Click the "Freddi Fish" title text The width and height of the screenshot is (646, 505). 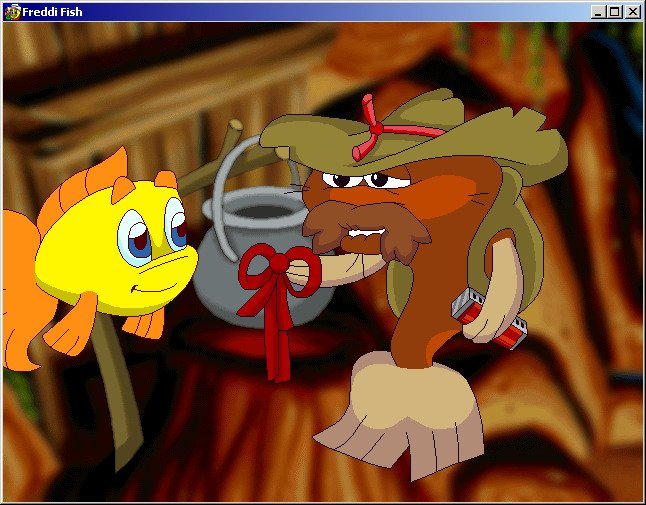[52, 12]
